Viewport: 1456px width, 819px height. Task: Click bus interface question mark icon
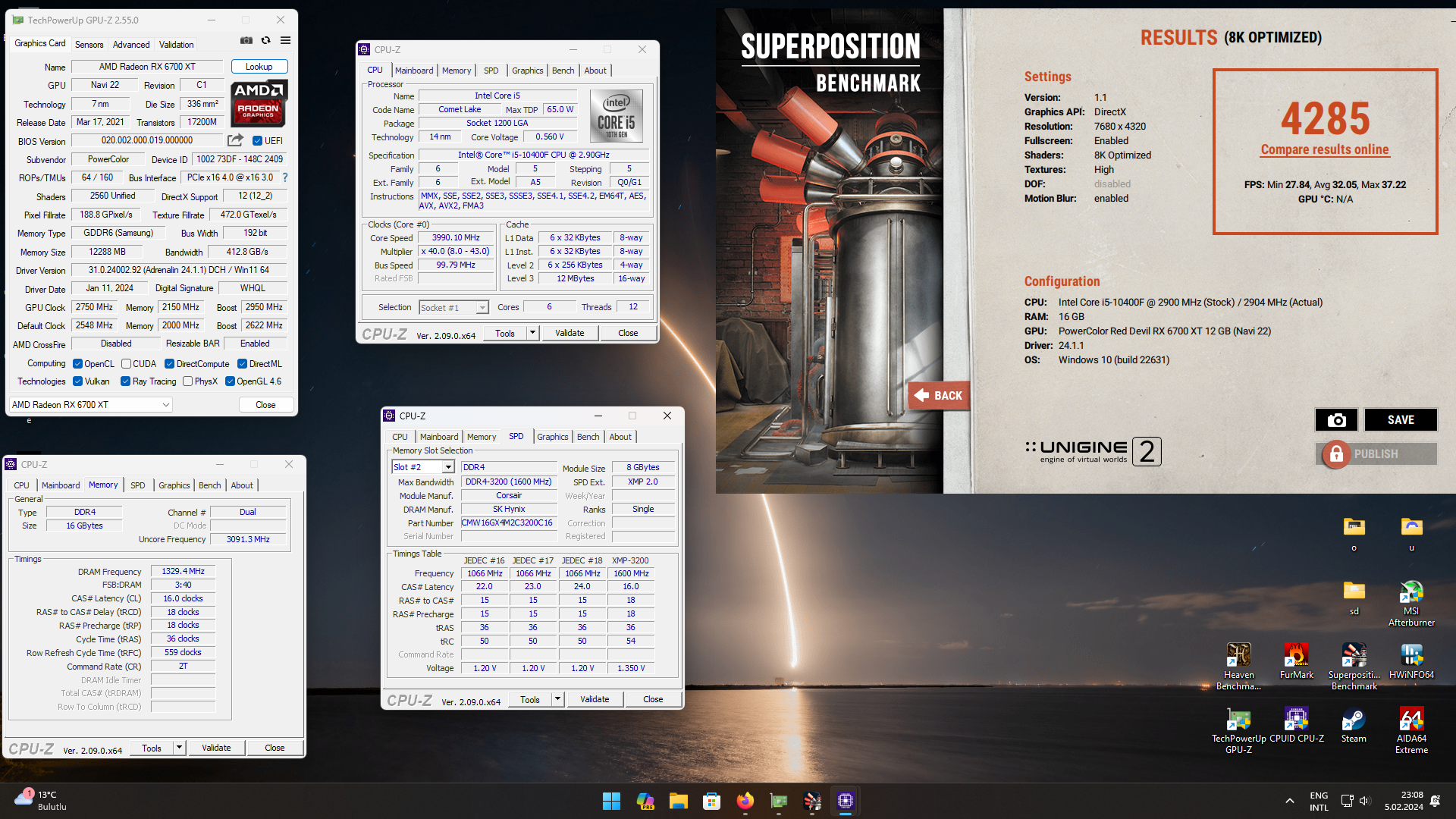click(285, 177)
